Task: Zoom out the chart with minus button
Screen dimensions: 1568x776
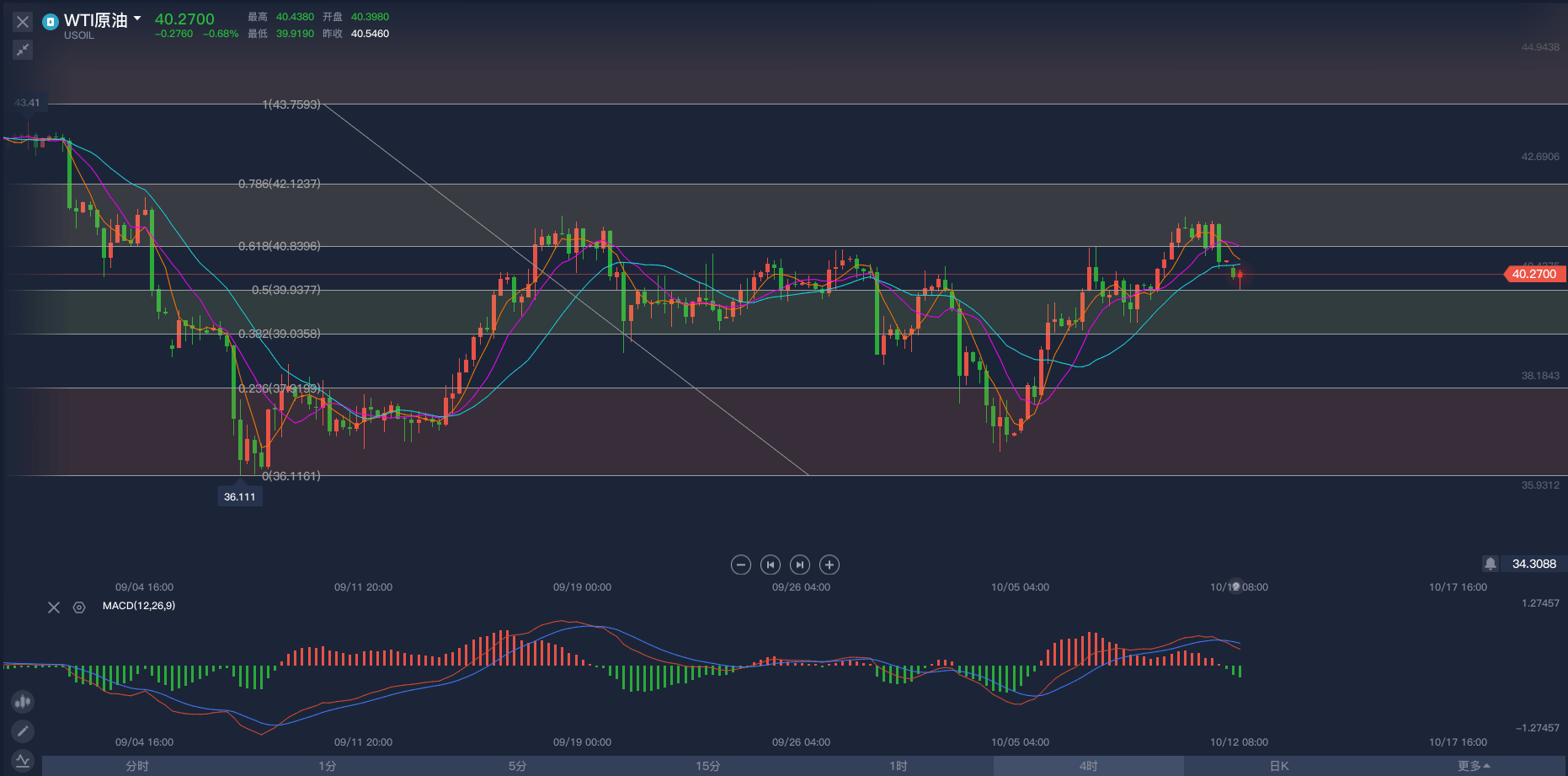Action: [741, 565]
